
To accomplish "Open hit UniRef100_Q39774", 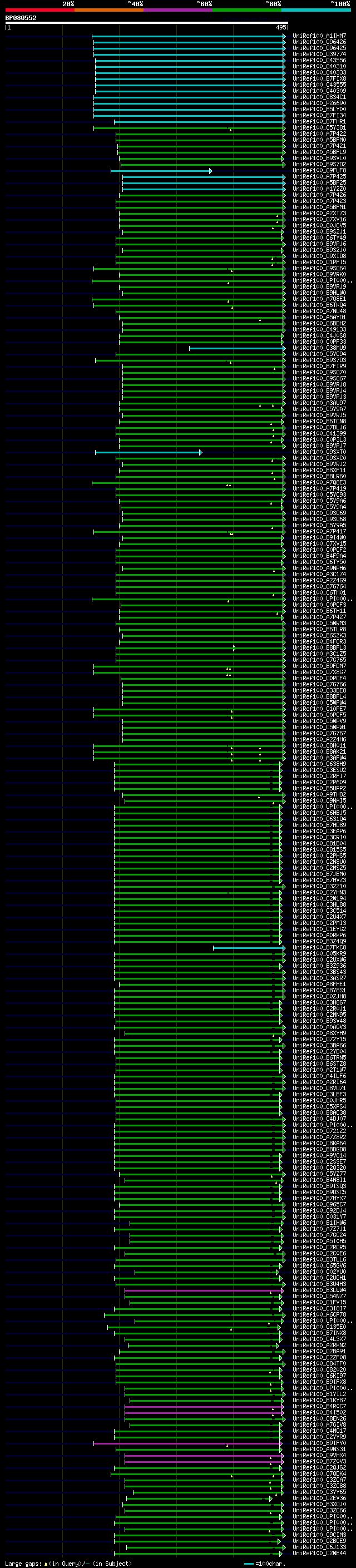I will pos(319,54).
